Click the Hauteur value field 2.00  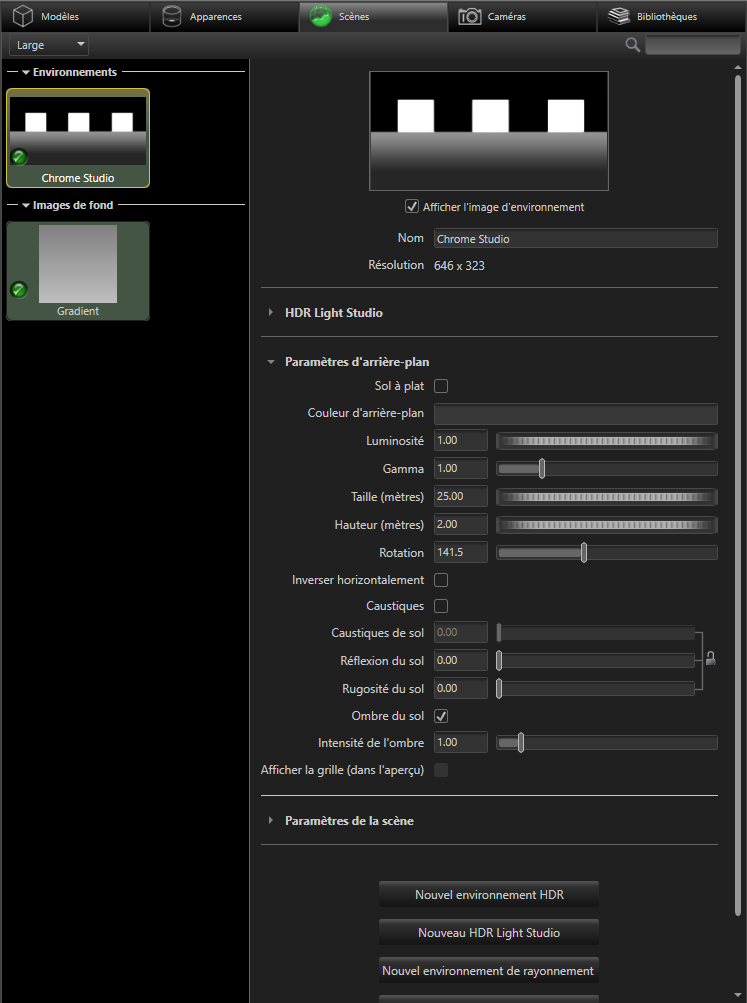point(460,525)
